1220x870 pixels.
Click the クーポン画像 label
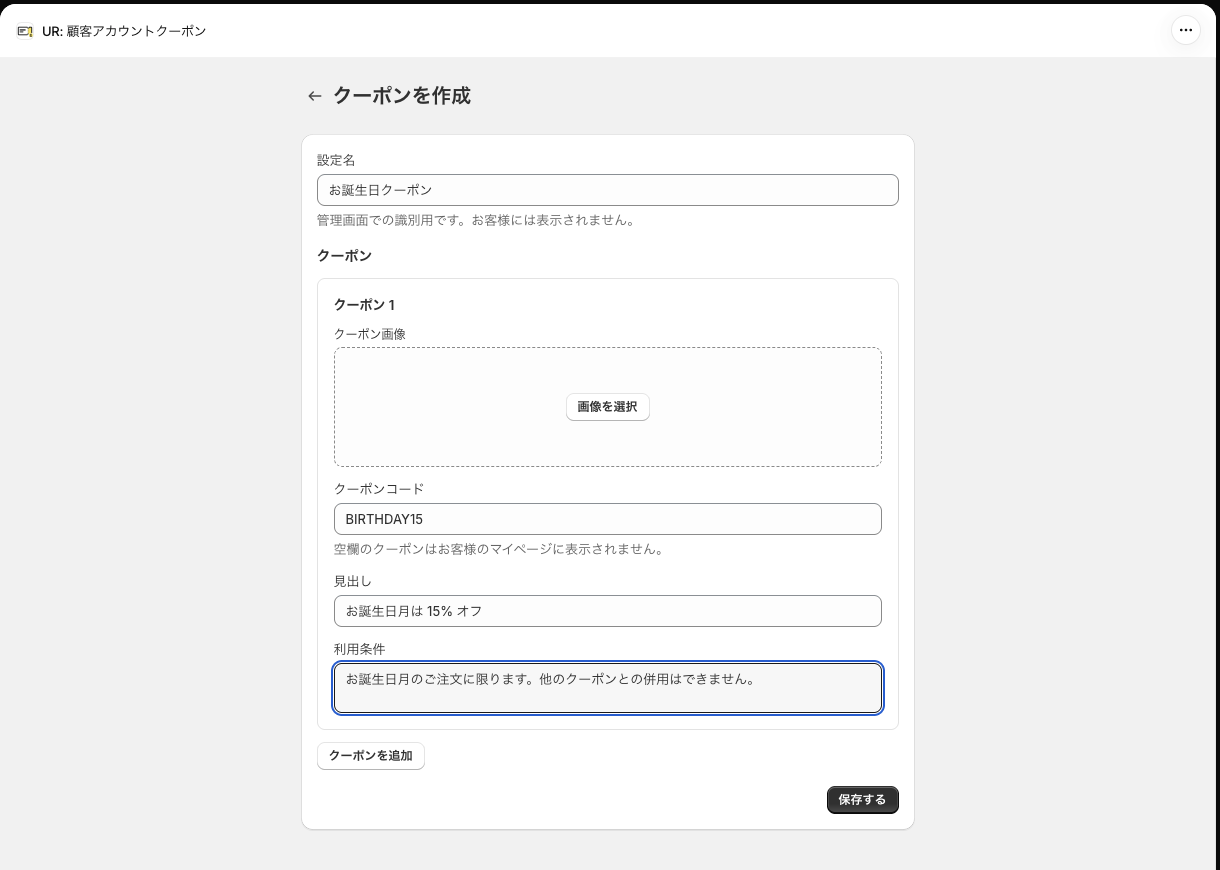tap(370, 334)
